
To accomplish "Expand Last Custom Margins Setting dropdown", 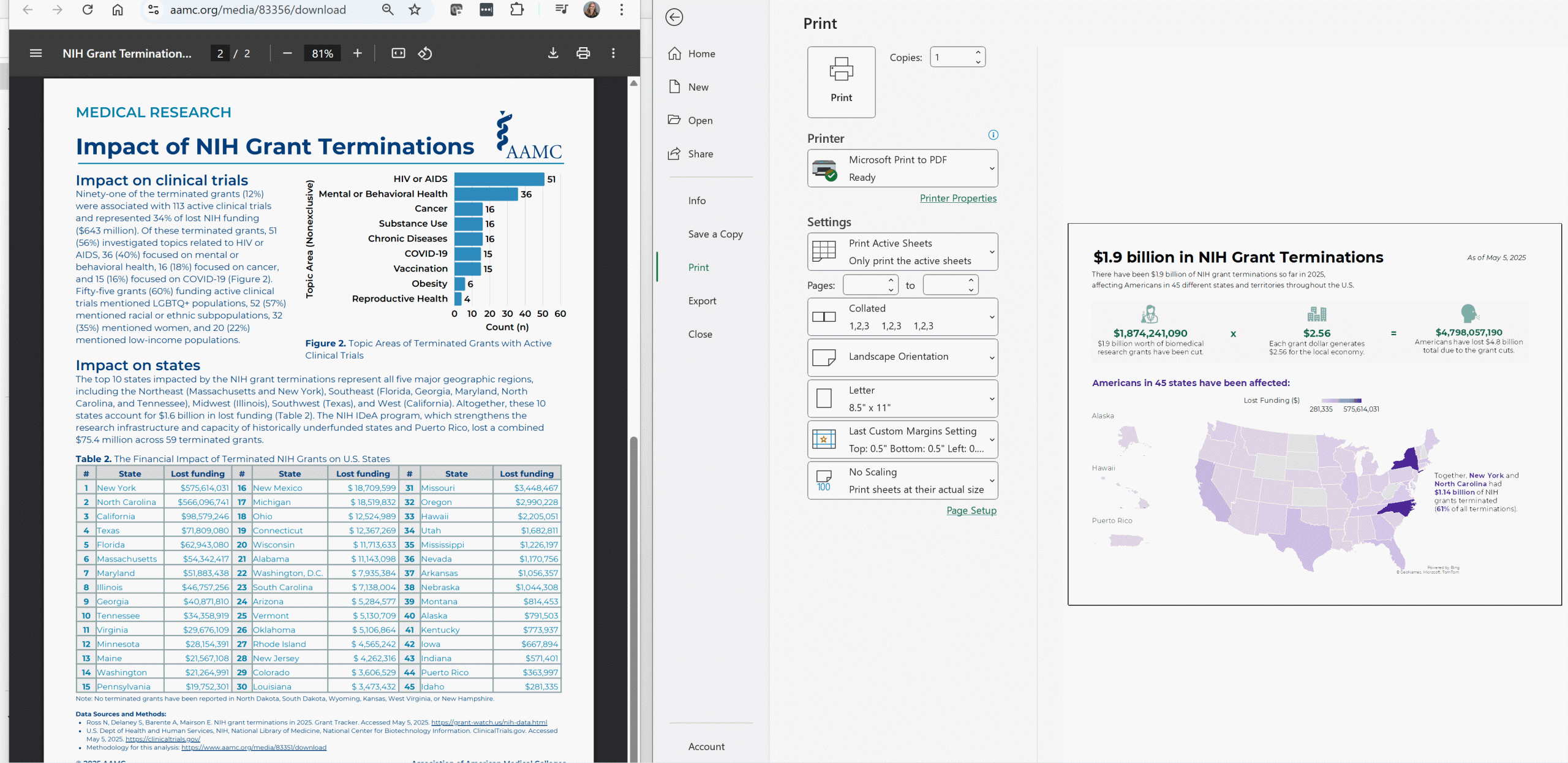I will (x=902, y=439).
